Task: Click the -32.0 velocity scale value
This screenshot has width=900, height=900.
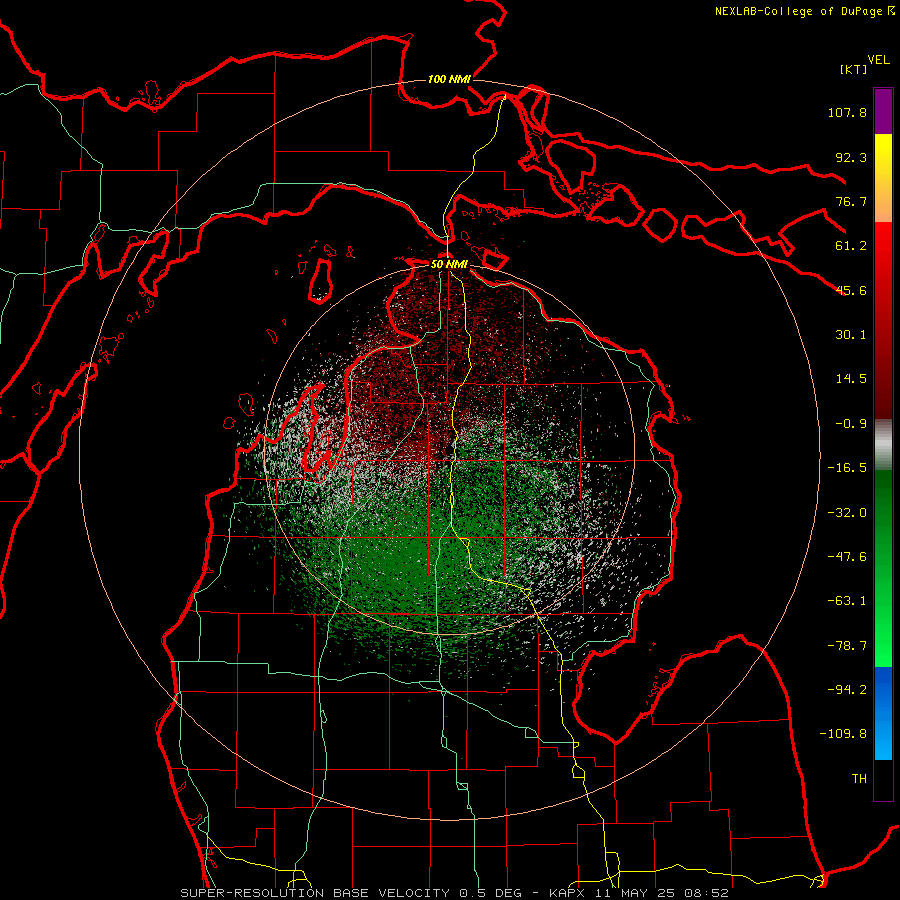Action: (x=847, y=513)
